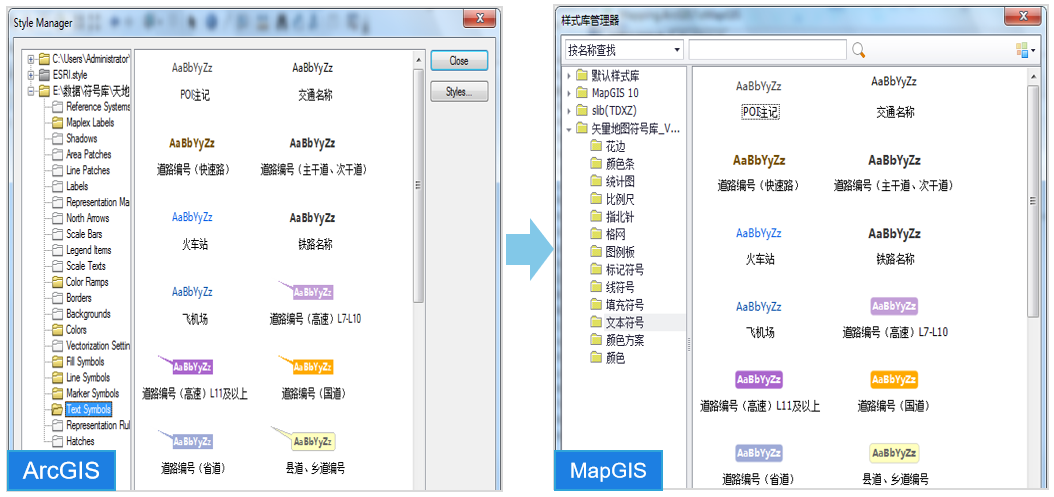The image size is (1054, 497).
Task: Click POI注记 text symbol in ArcGIS Style Manager
Action: tap(194, 81)
